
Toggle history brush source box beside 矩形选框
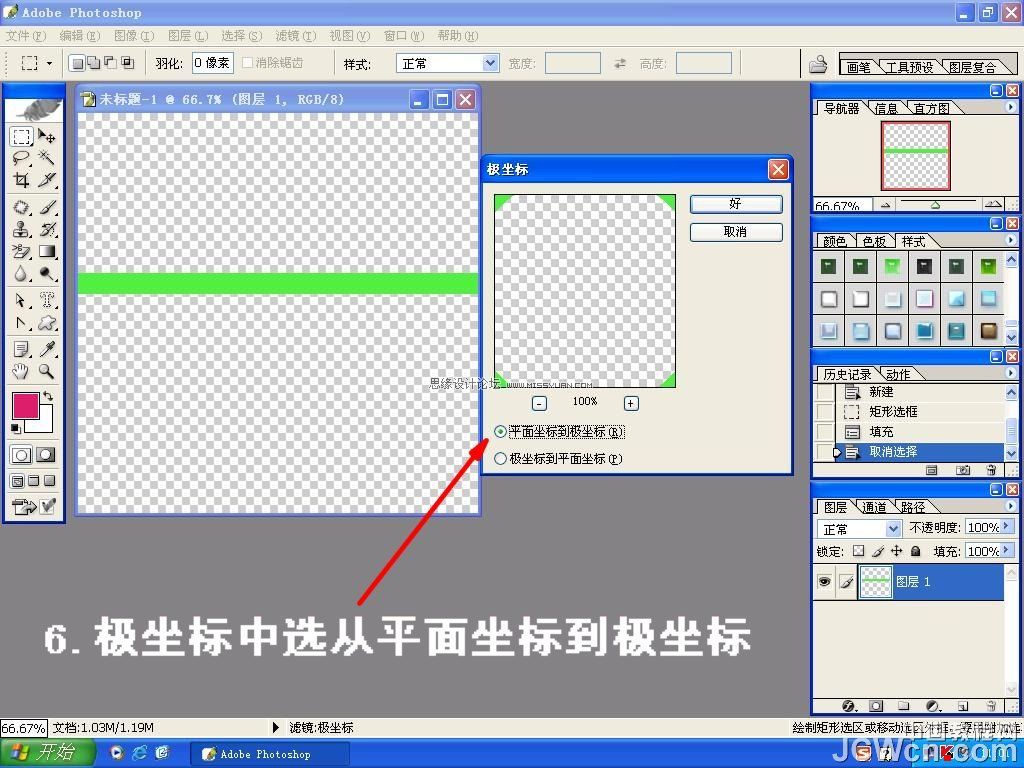(x=825, y=411)
